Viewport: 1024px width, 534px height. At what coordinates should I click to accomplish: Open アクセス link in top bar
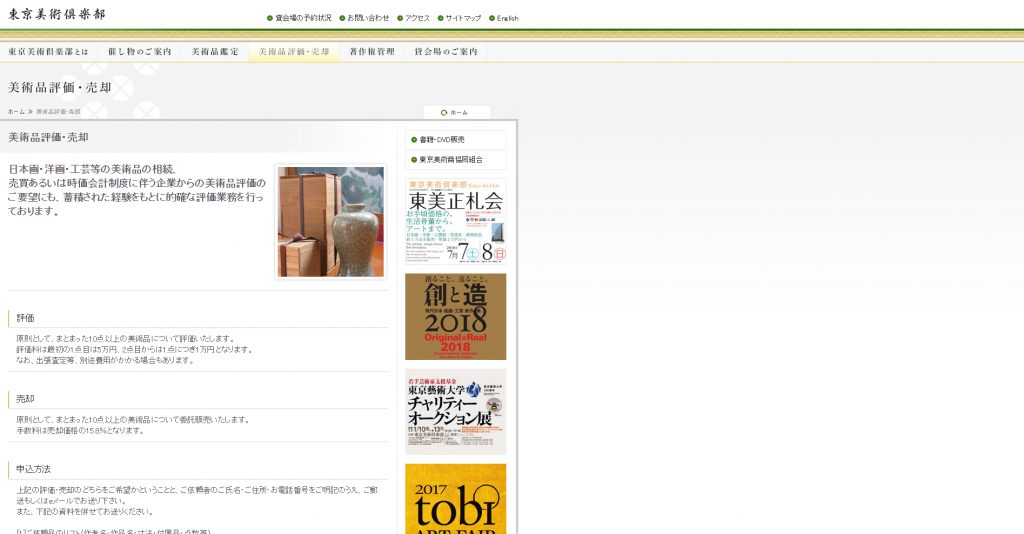(417, 18)
